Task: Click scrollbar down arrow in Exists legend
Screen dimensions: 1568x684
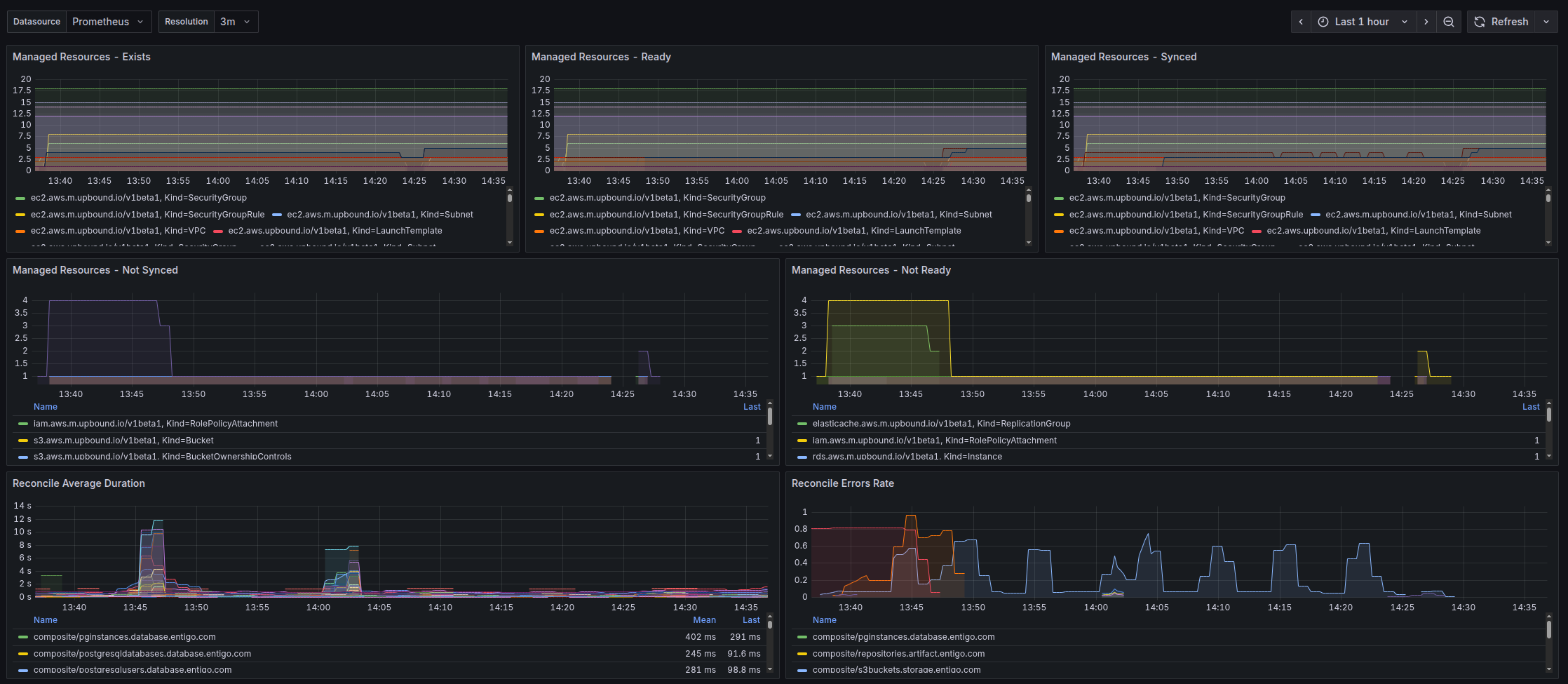Action: pos(510,243)
